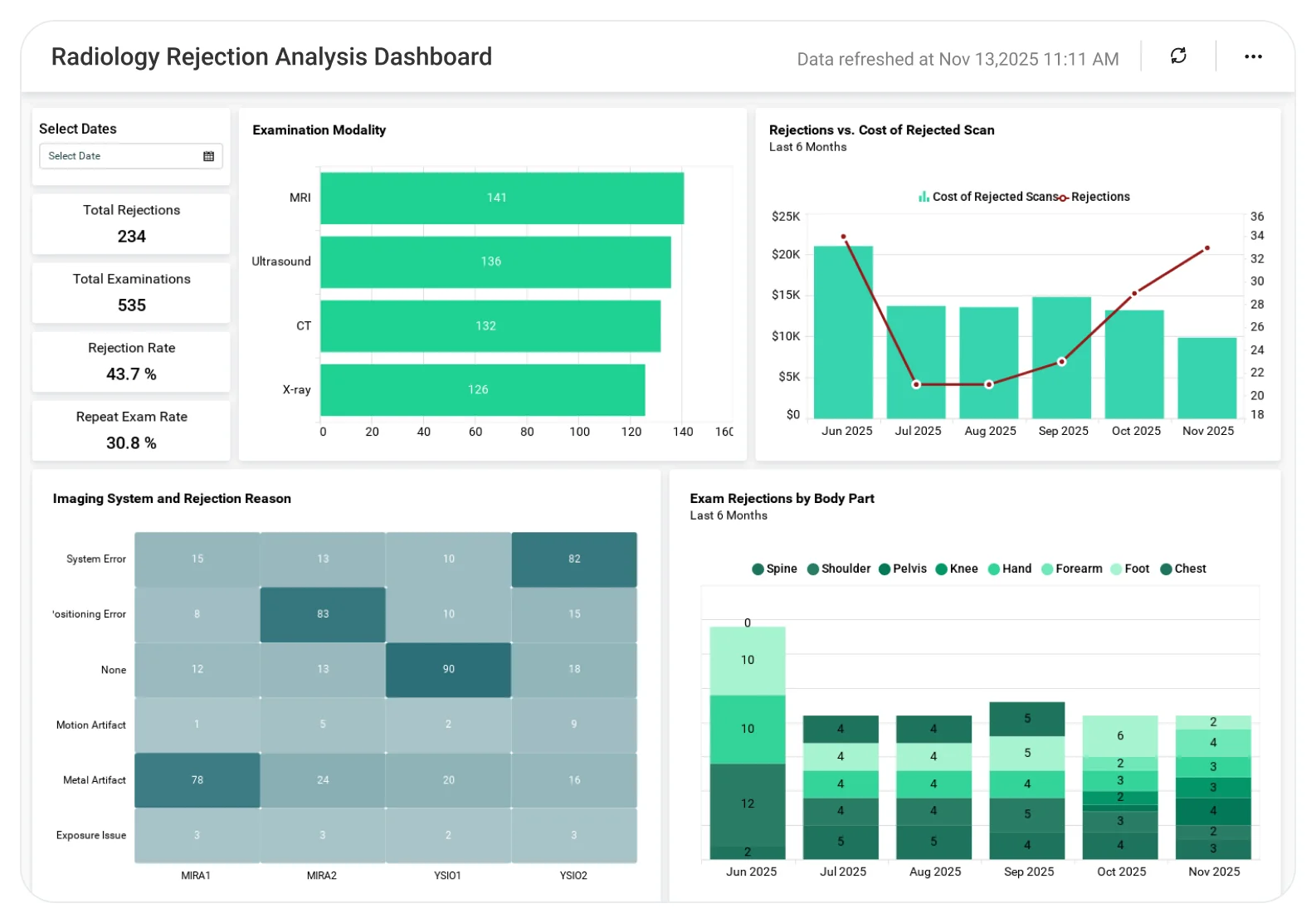This screenshot has width=1316, height=923.
Task: Click the MRI bar showing 141
Action: pyautogui.click(x=502, y=198)
